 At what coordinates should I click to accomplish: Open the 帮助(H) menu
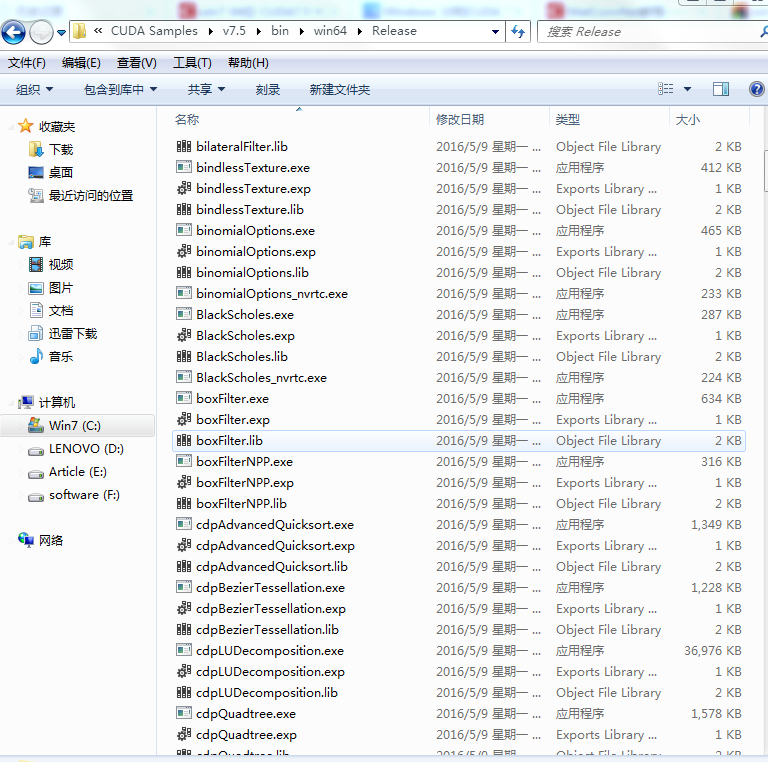pyautogui.click(x=248, y=63)
